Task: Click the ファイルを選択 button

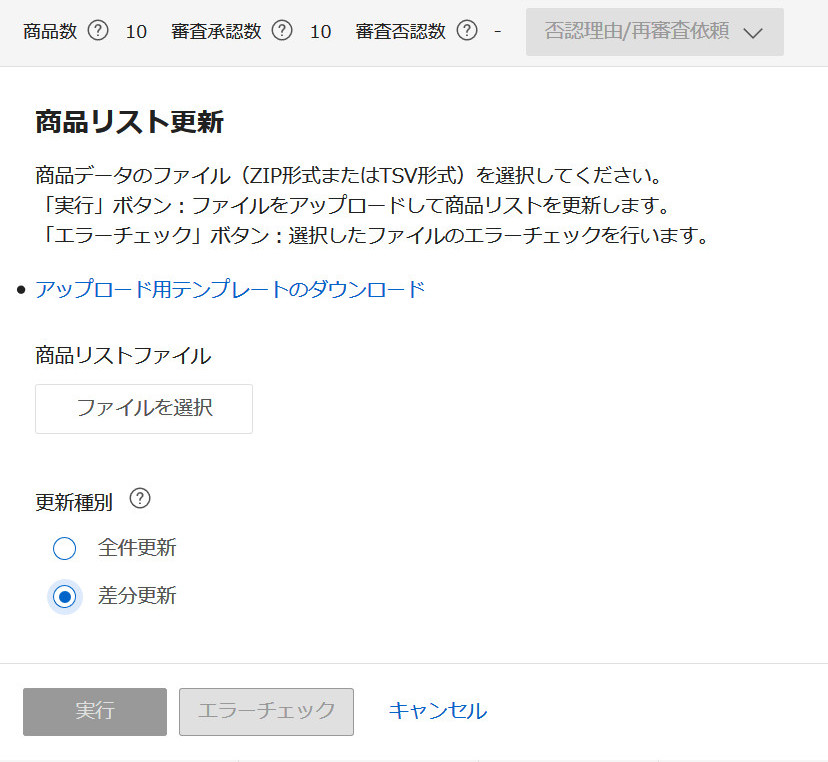Action: pyautogui.click(x=144, y=408)
